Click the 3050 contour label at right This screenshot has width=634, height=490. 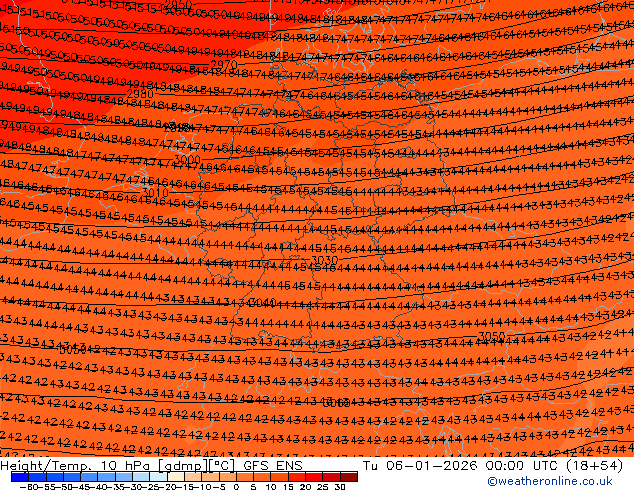[x=492, y=336]
